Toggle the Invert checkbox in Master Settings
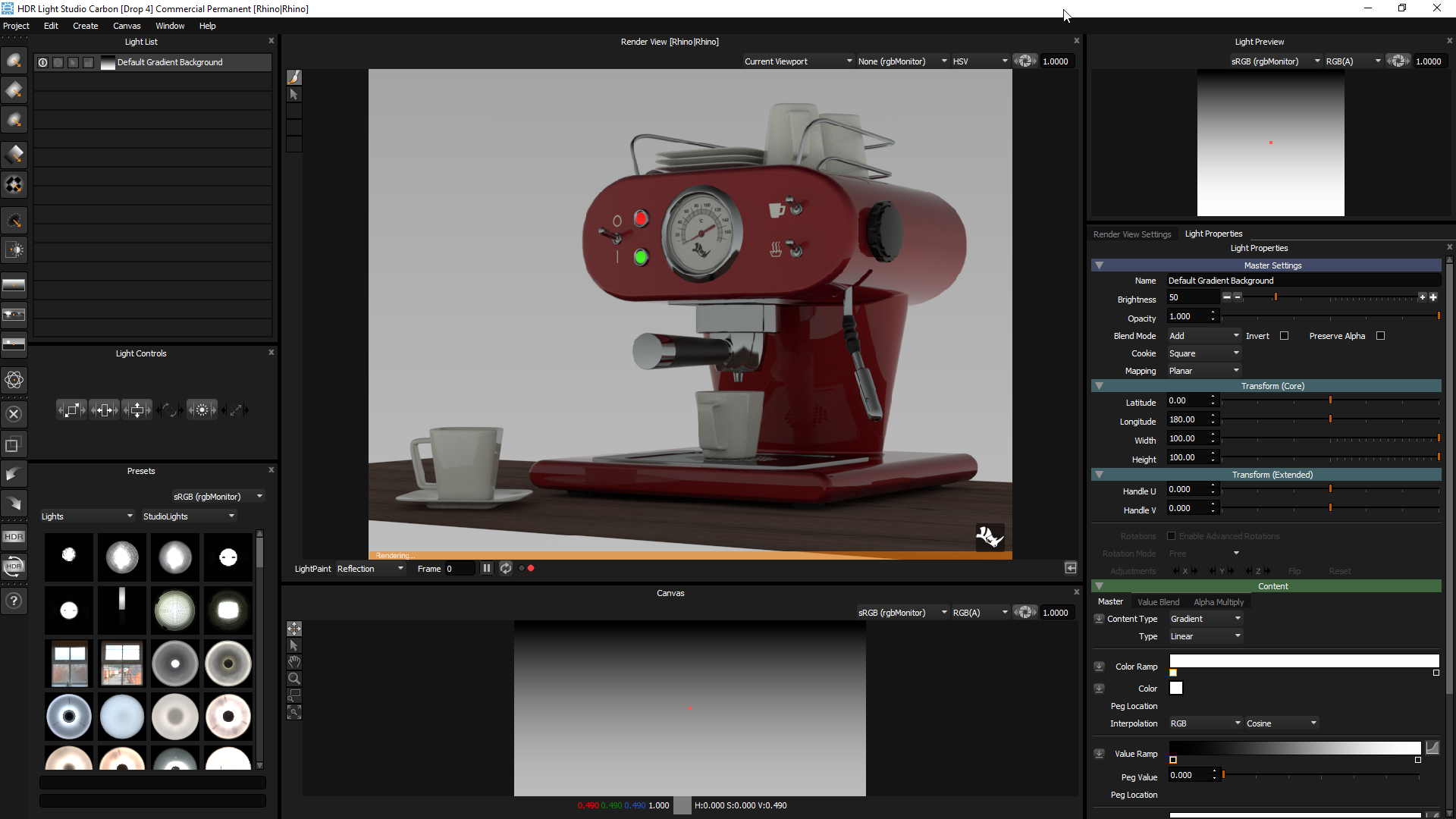This screenshot has width=1456, height=819. [x=1284, y=336]
